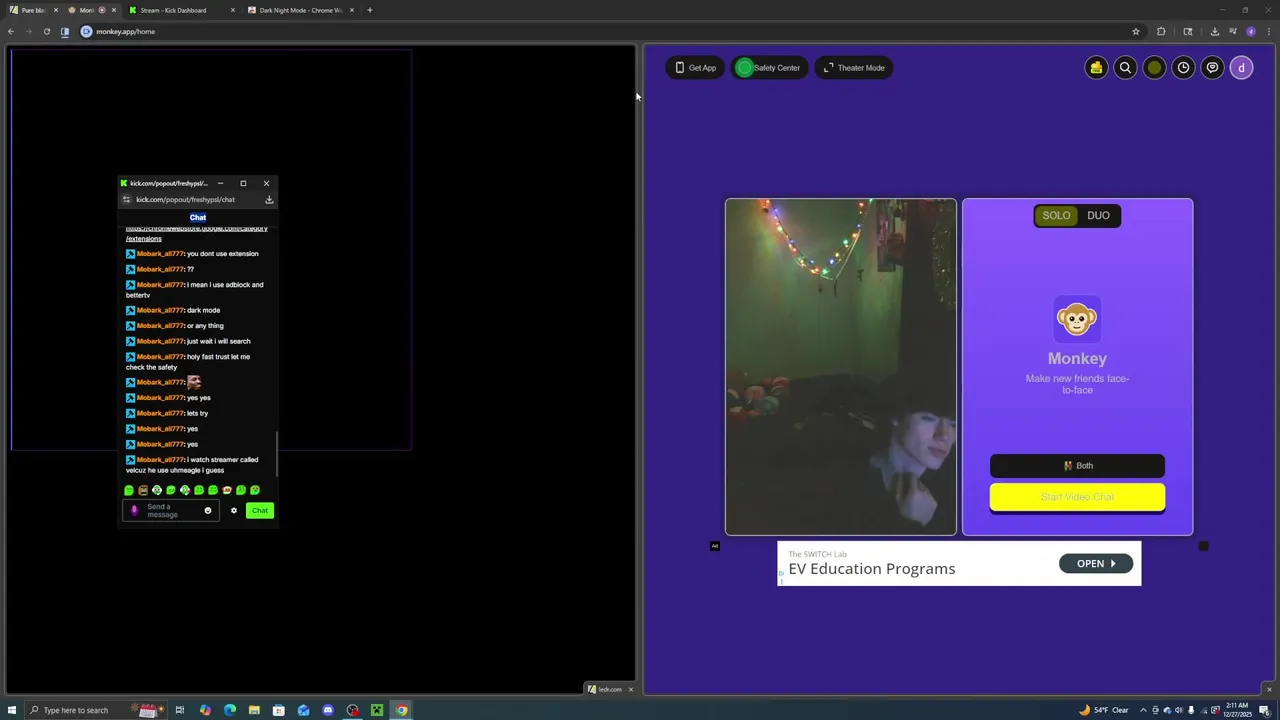Open the Windows Start menu

point(12,710)
